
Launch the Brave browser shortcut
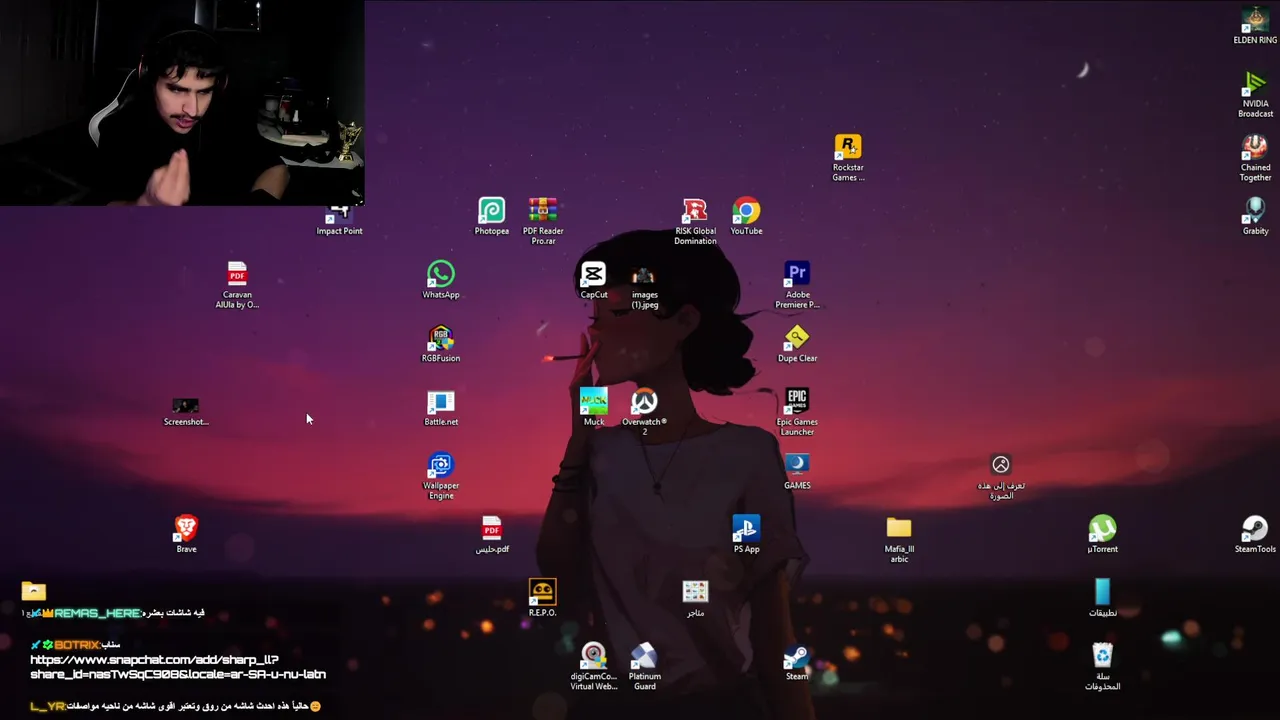tap(186, 534)
